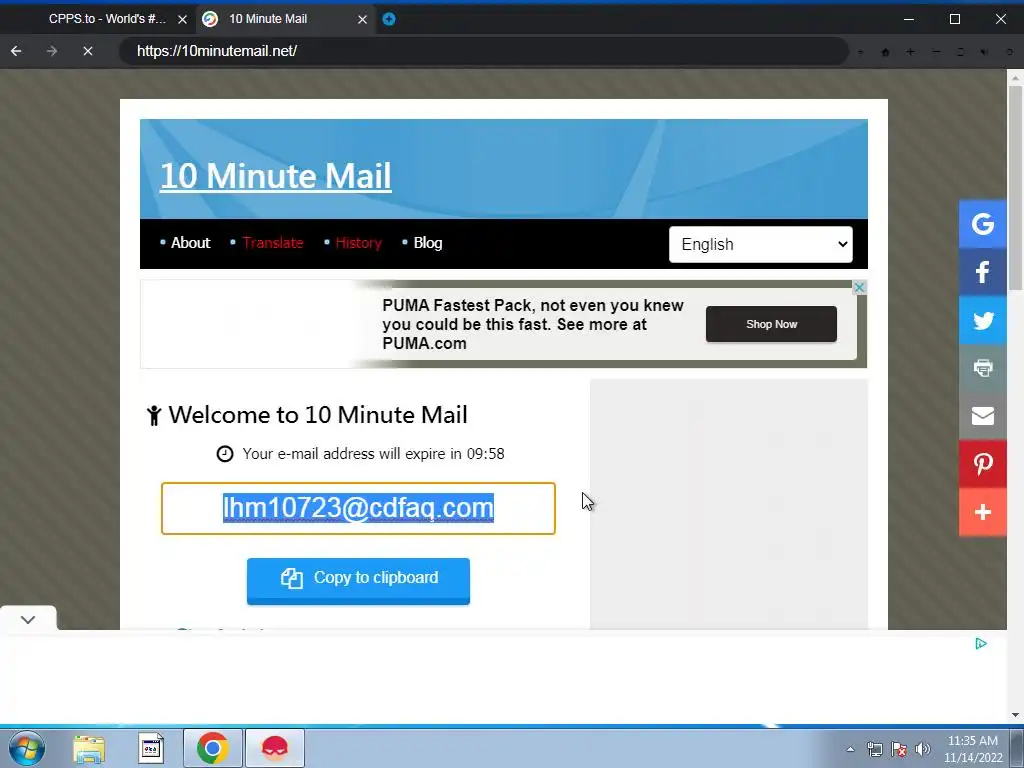This screenshot has height=768, width=1024.
Task: Click the Chrome icon in the taskbar
Action: [212, 748]
